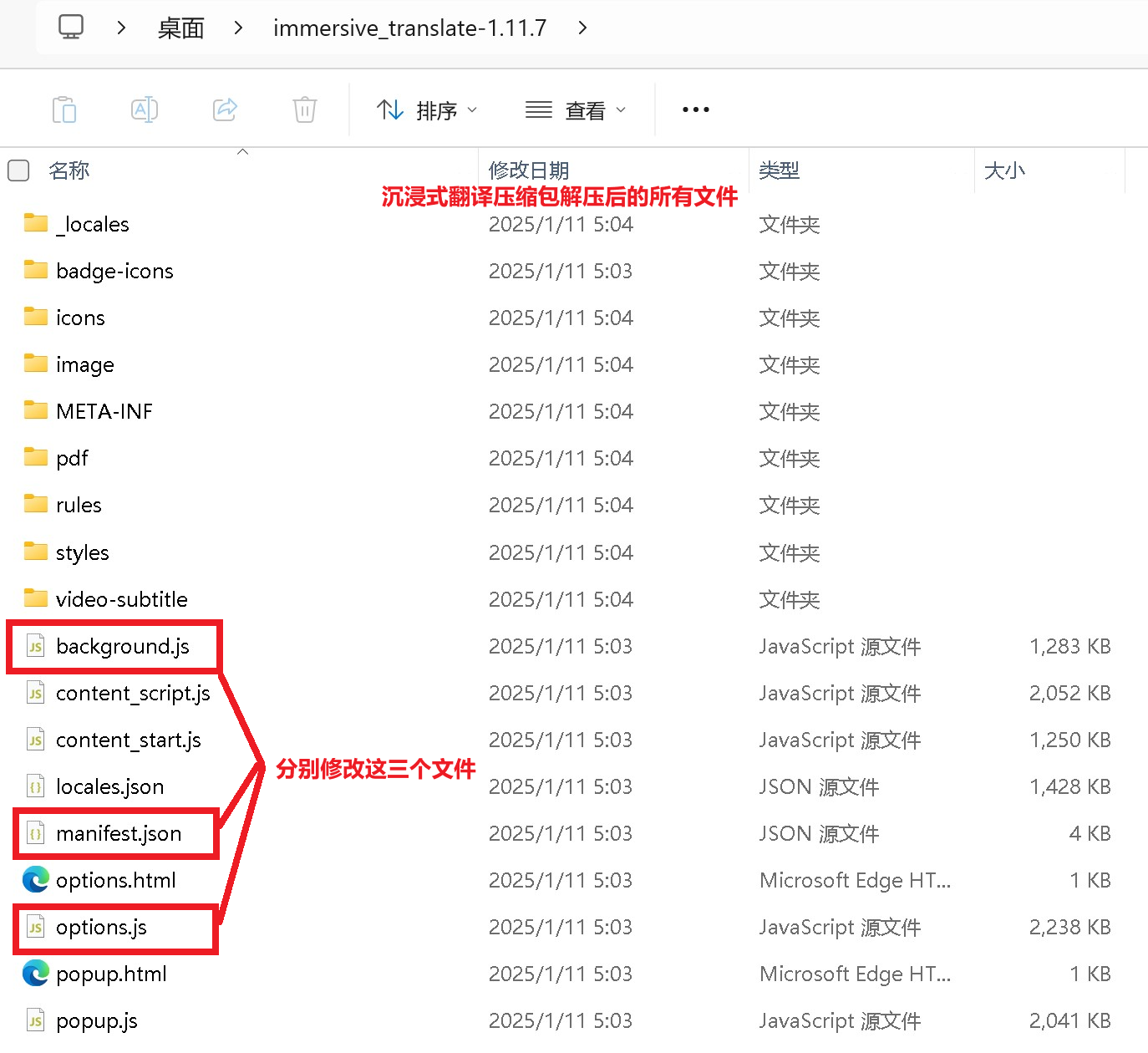
Task: Select the video-subtitle folder name
Action: click(122, 599)
